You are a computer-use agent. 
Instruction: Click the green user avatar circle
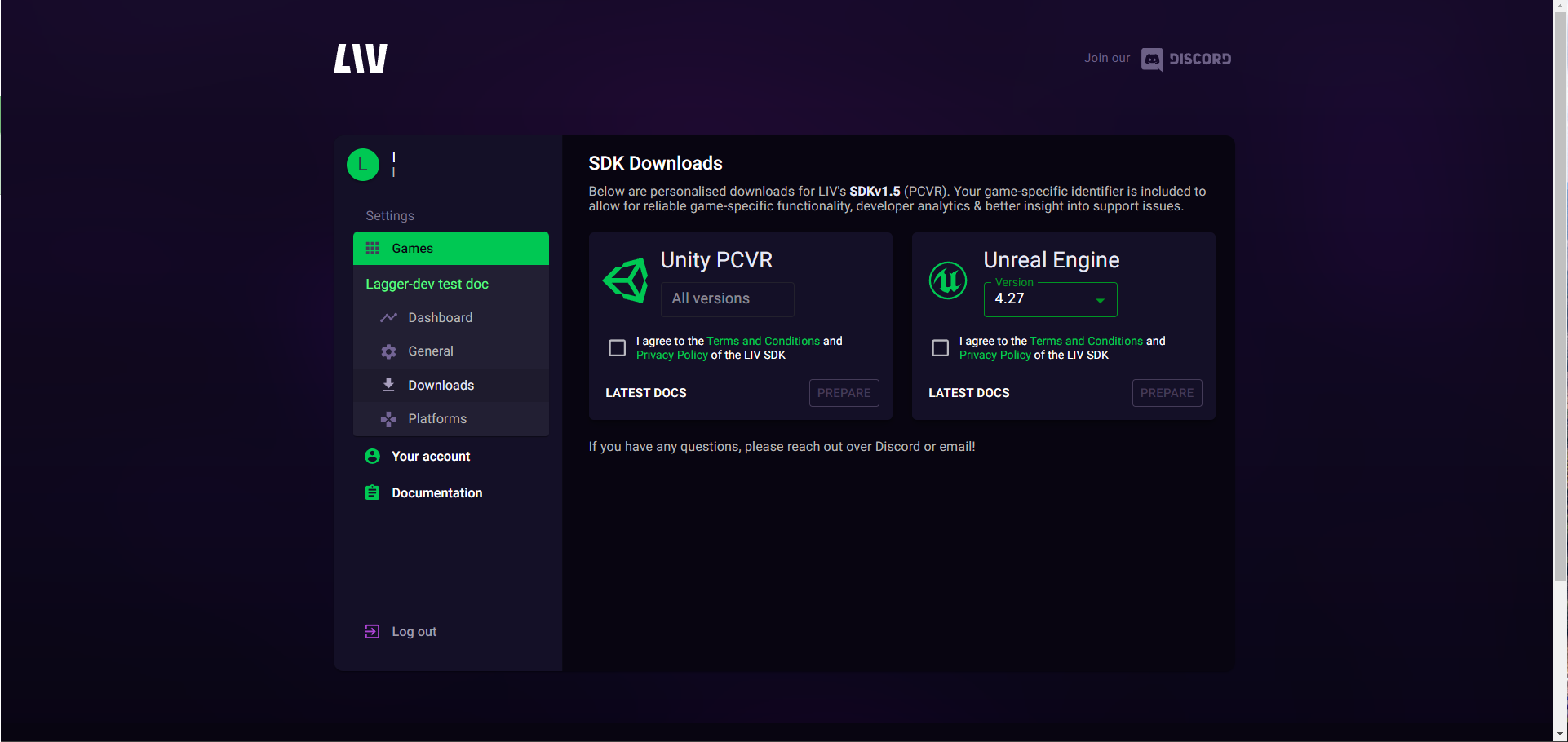pos(363,165)
